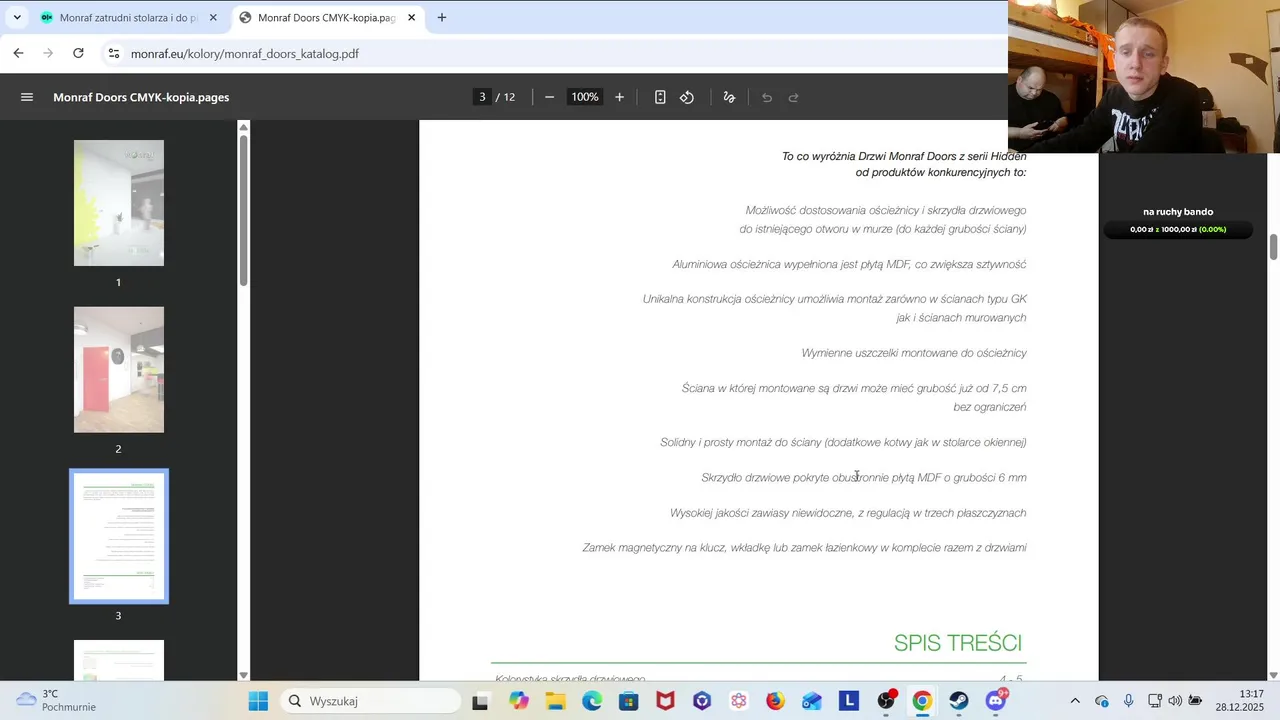
Task: Click the 100% zoom level field
Action: pyautogui.click(x=585, y=97)
